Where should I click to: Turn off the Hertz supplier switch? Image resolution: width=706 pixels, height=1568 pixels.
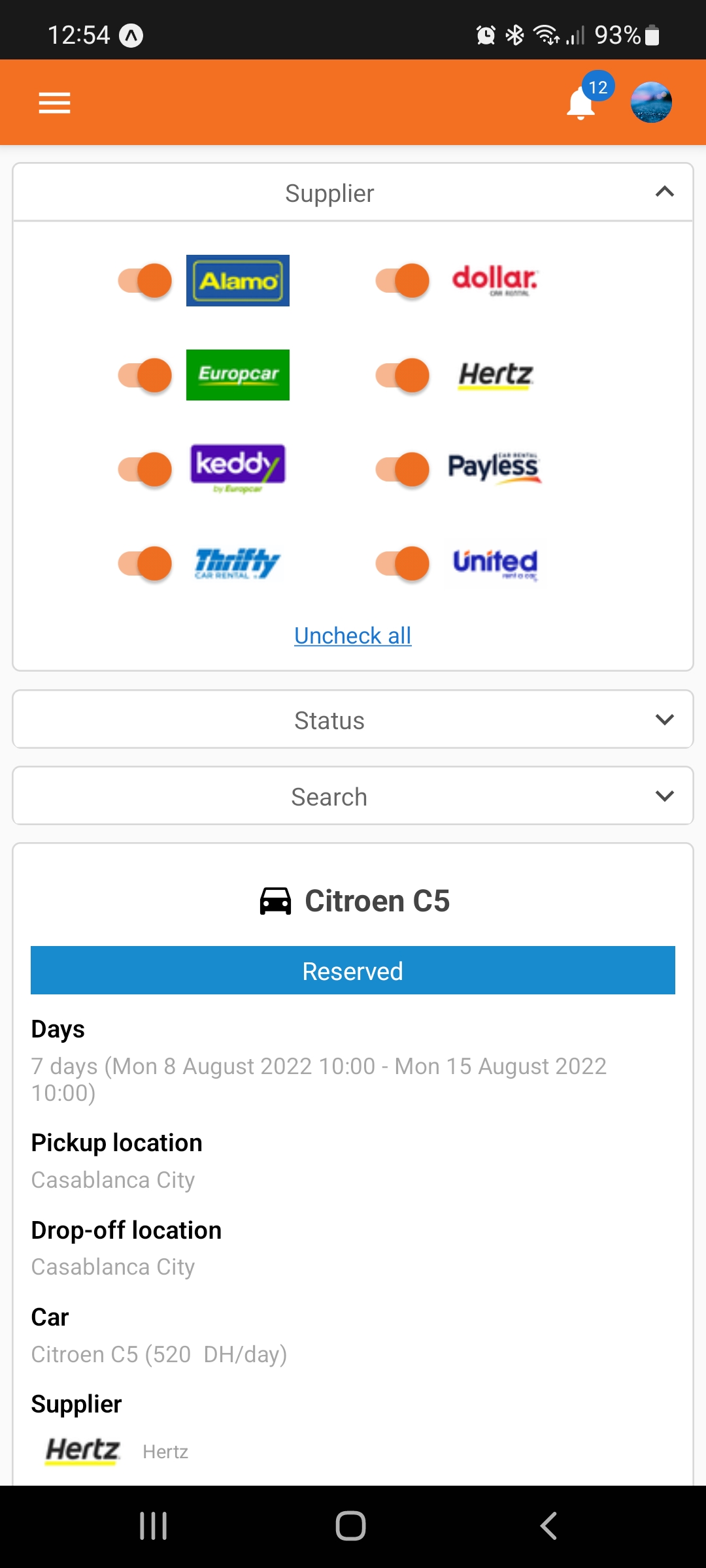403,375
